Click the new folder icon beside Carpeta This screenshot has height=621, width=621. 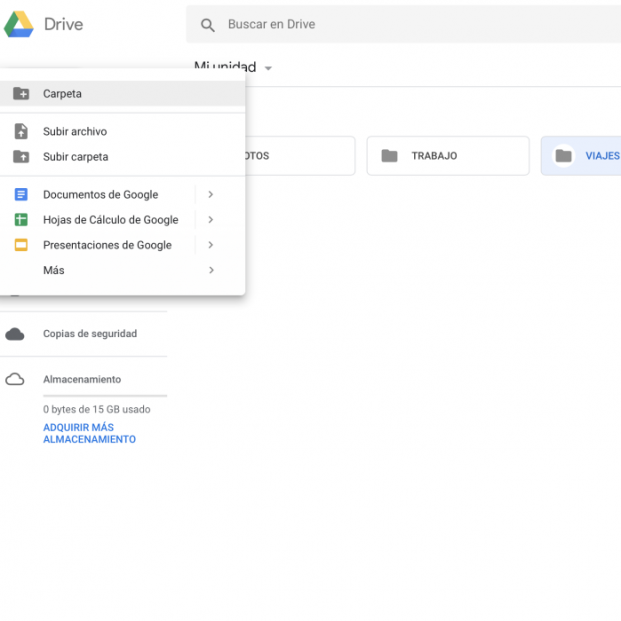(21, 94)
